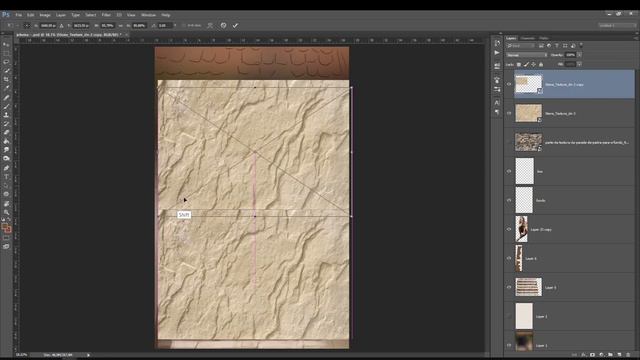Select the History Brush tool
This screenshot has height=360, width=640.
click(x=6, y=124)
